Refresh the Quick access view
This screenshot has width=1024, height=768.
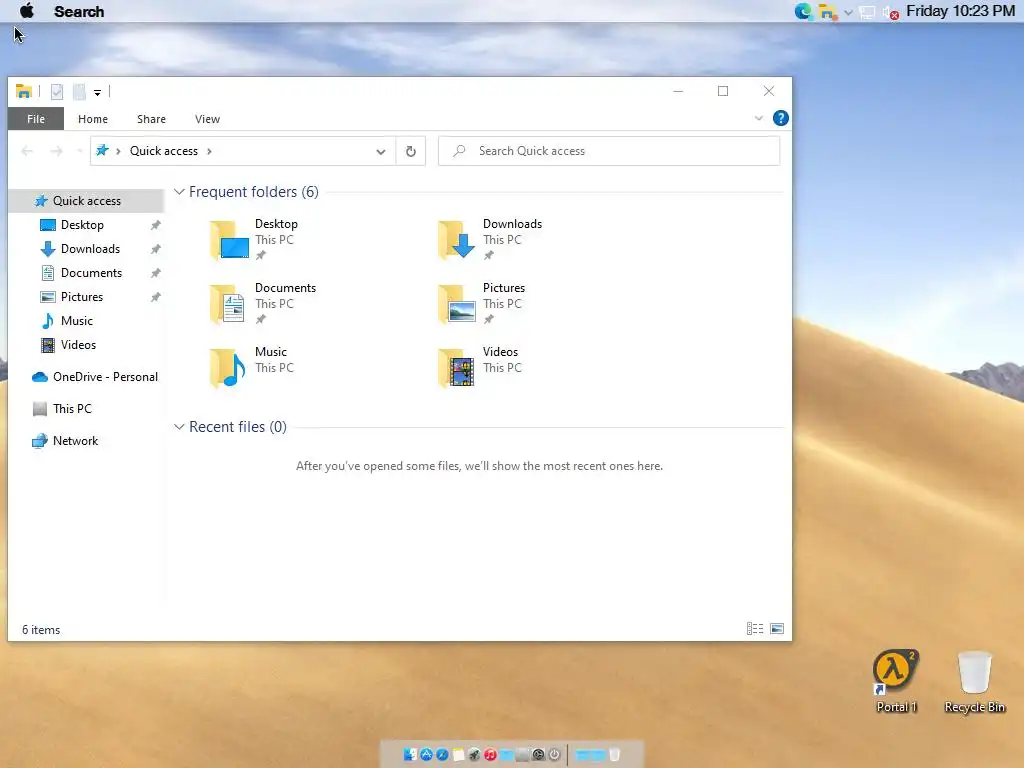pos(411,152)
